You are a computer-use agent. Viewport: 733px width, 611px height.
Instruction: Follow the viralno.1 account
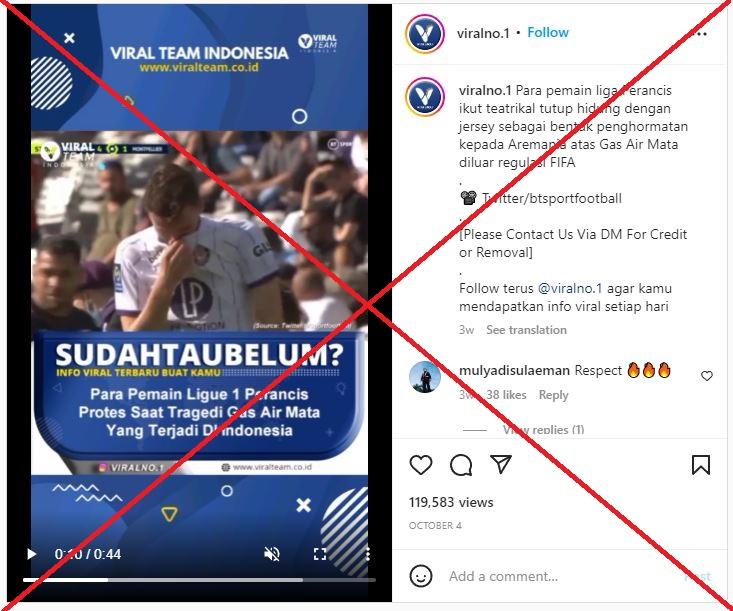tap(548, 32)
